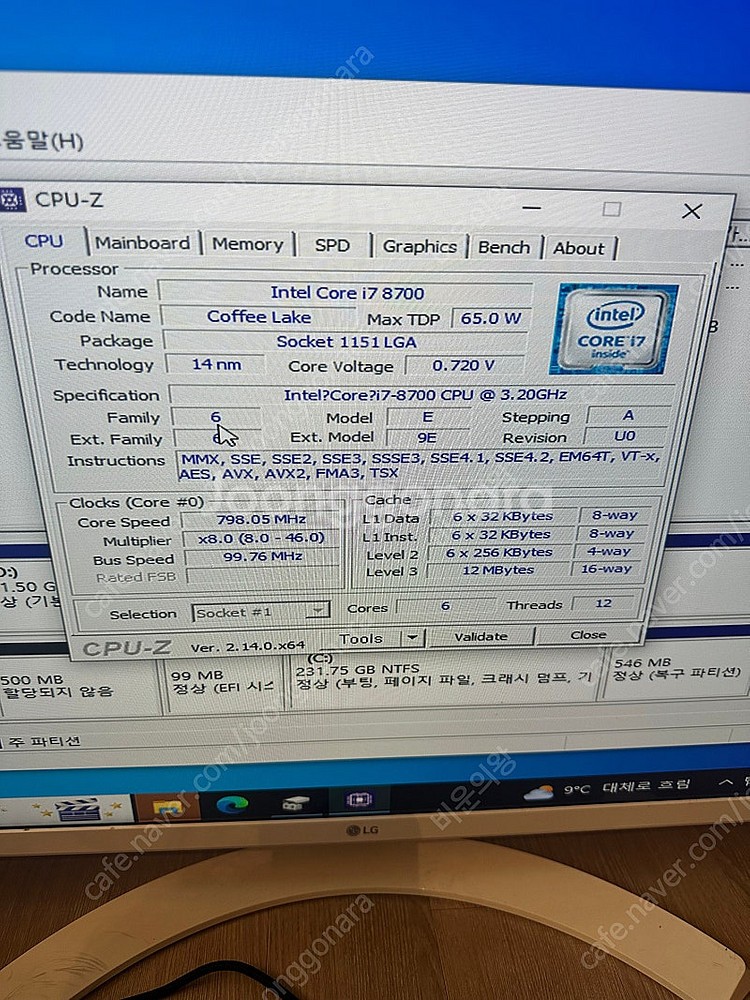
Task: Click the Socket 1151 LGA package value
Action: (x=345, y=342)
